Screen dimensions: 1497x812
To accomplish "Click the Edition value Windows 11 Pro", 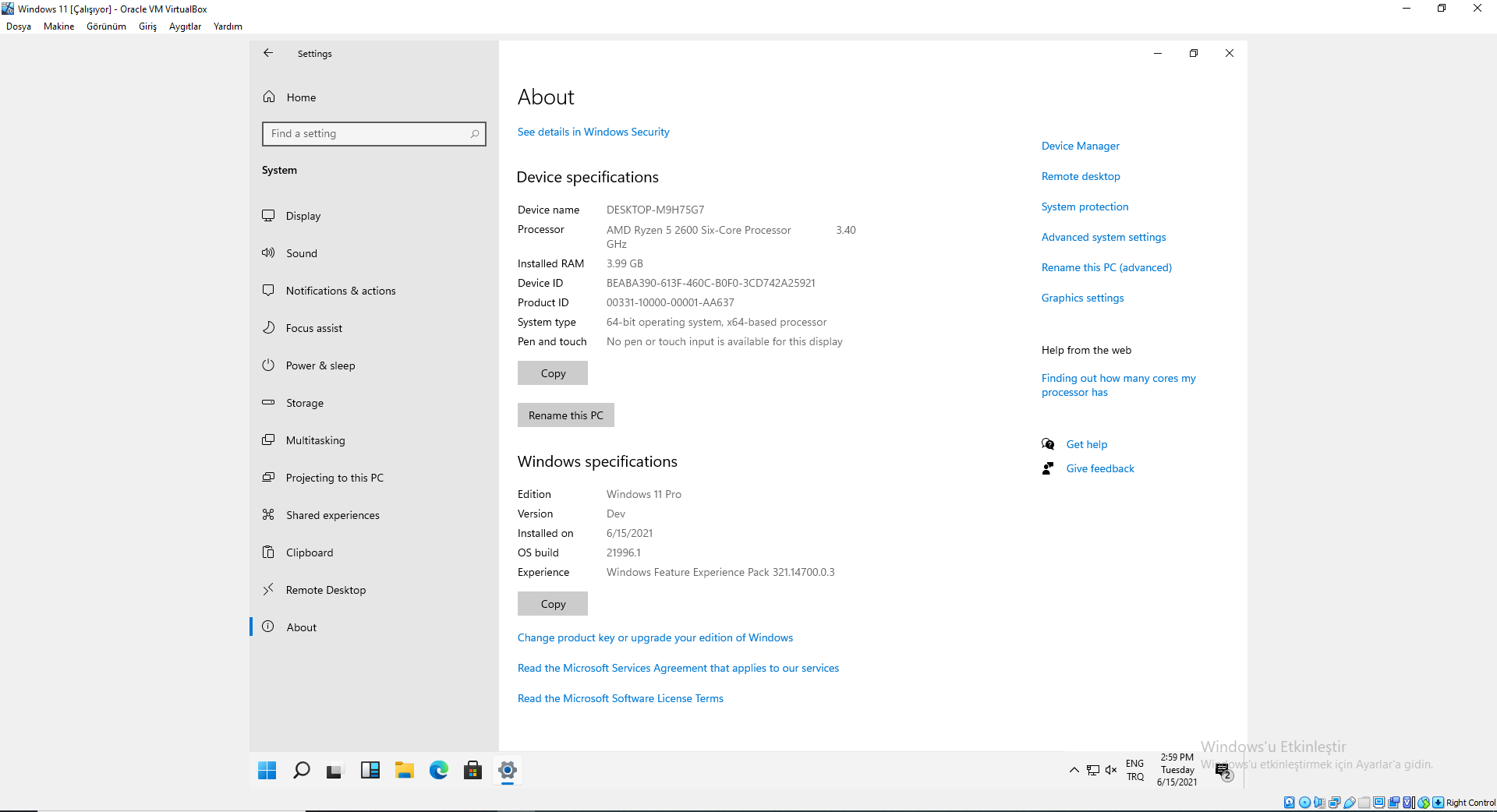I will click(x=643, y=495).
